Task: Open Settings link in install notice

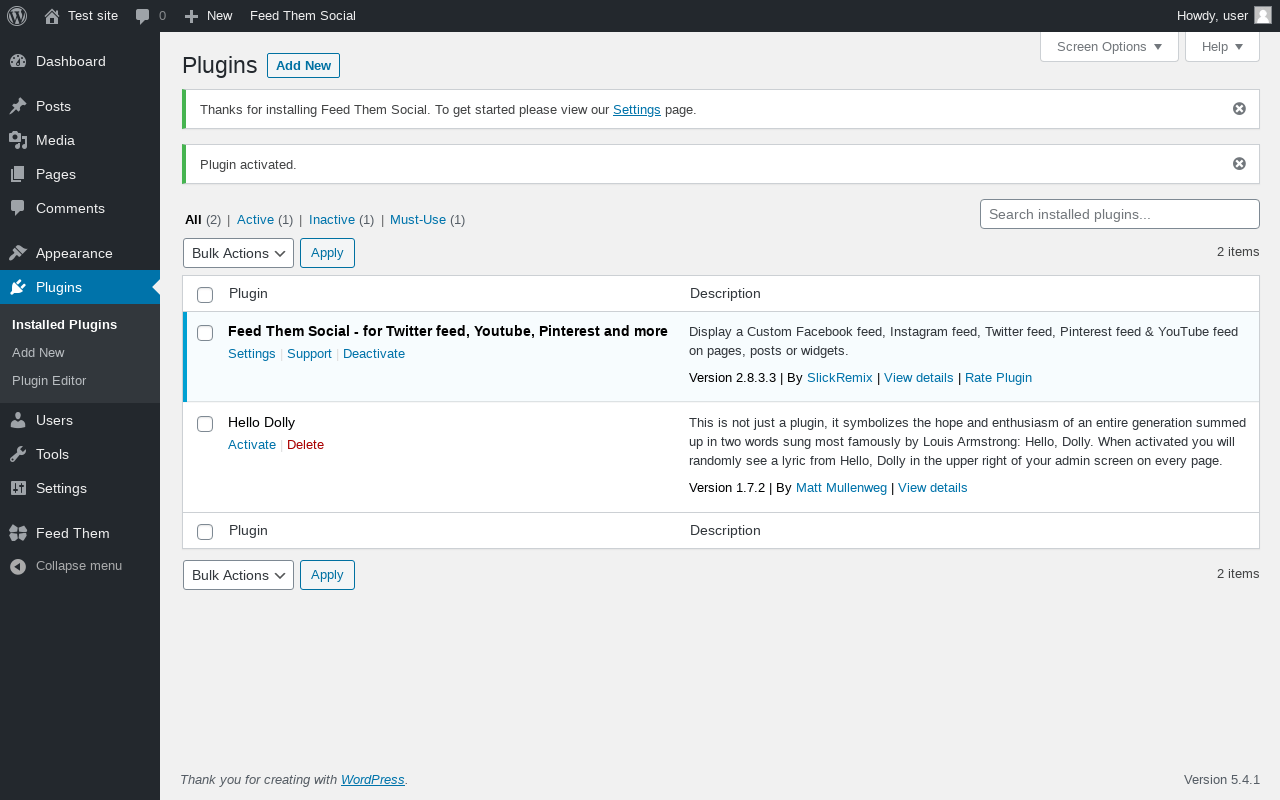Action: 637,110
